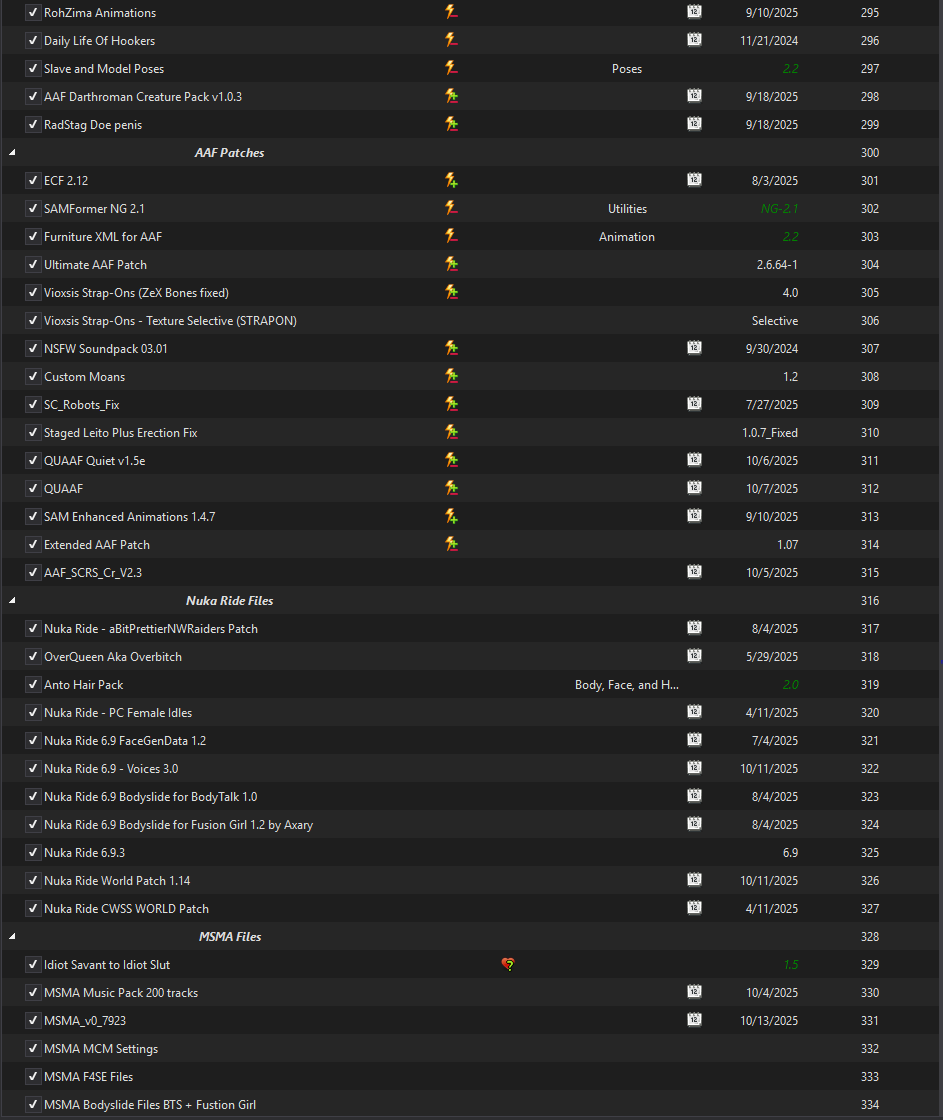Click the calendar icon on the RohZima Animations row

pyautogui.click(x=694, y=11)
